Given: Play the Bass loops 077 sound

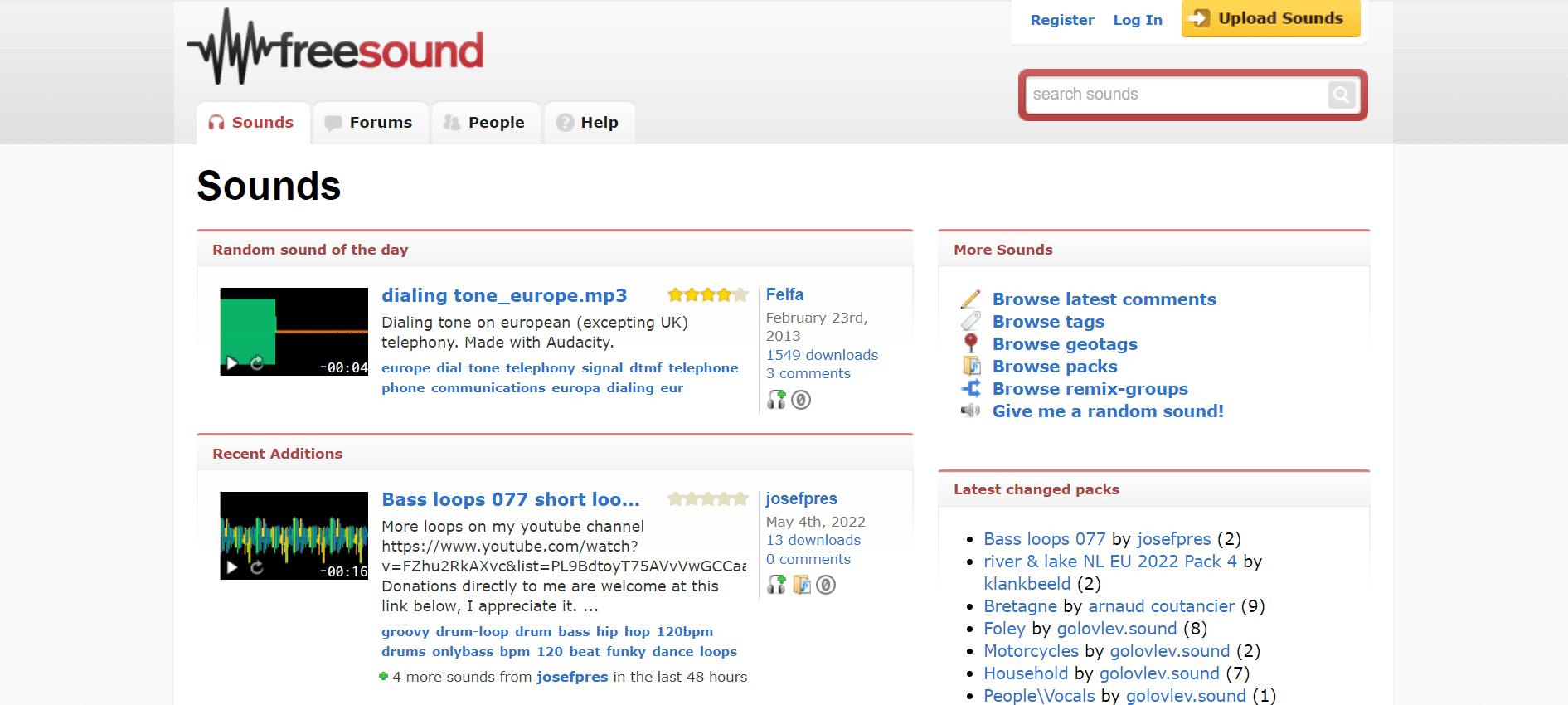Looking at the screenshot, I should [x=231, y=567].
